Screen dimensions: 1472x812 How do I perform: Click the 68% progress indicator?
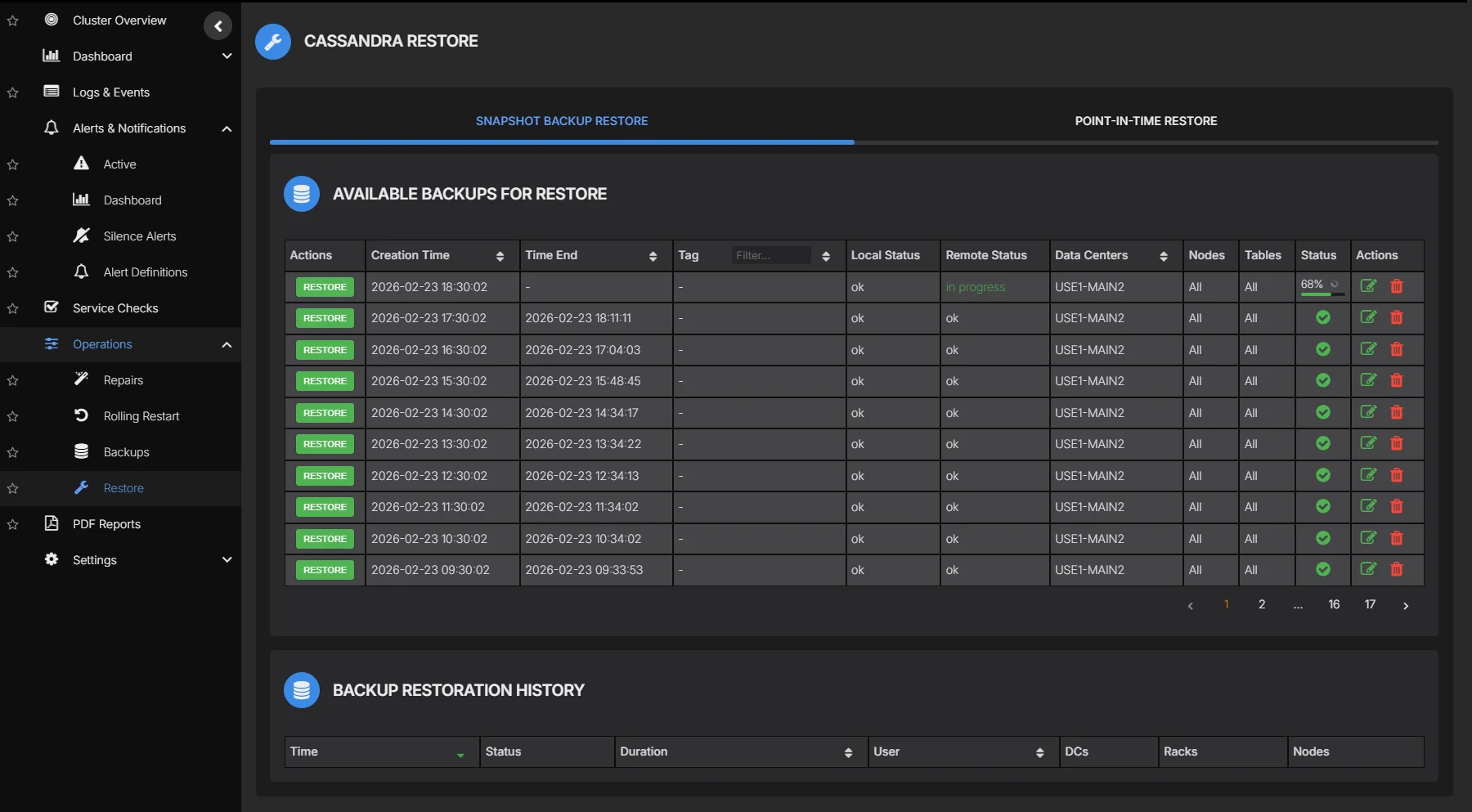pyautogui.click(x=1320, y=286)
